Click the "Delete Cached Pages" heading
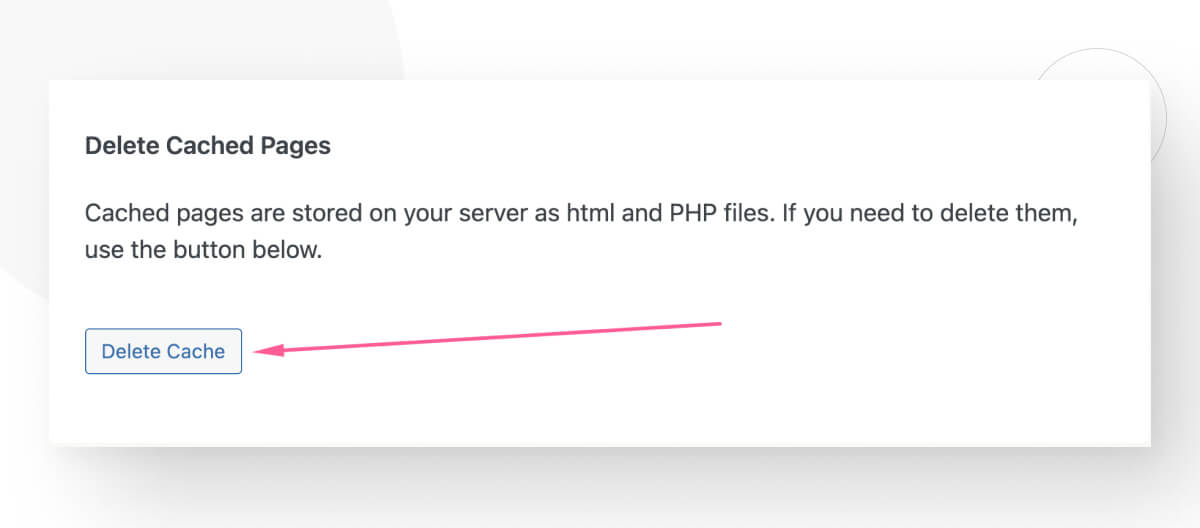This screenshot has width=1200, height=528. [208, 146]
